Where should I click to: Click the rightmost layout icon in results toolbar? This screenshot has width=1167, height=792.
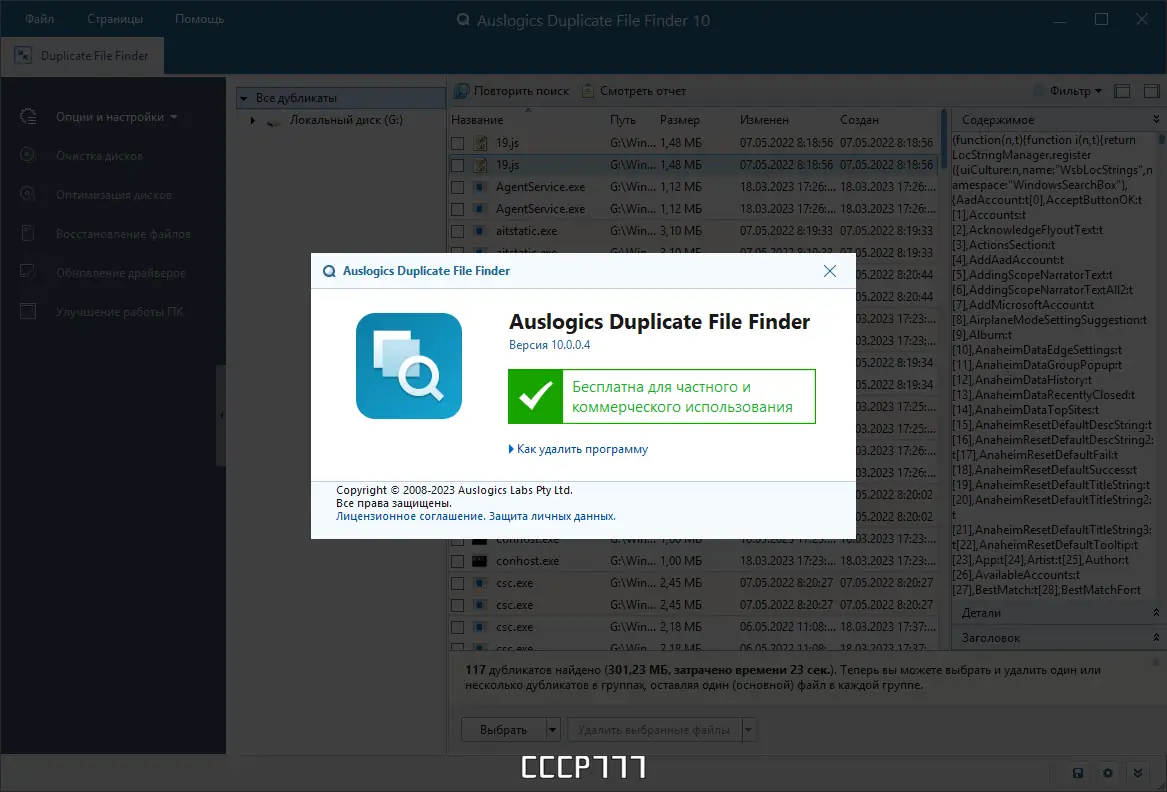tap(1151, 91)
